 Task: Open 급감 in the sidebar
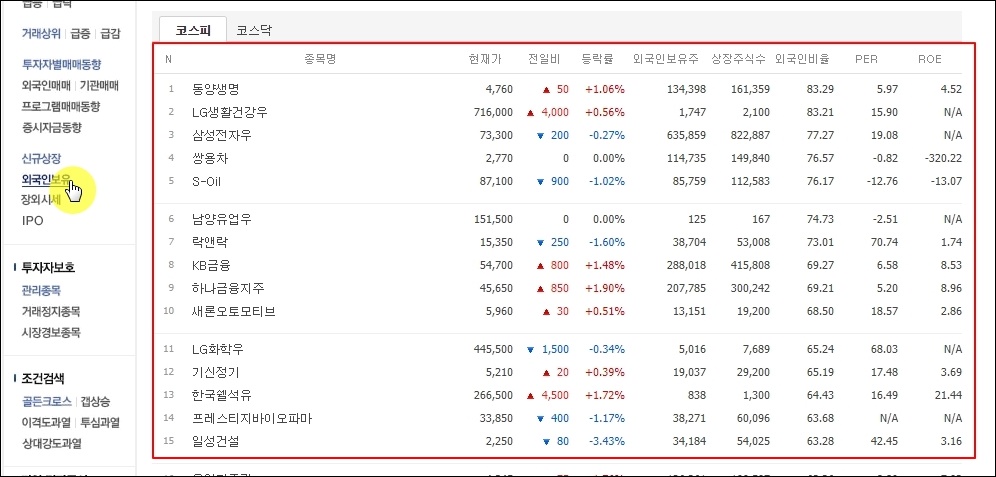pos(110,34)
